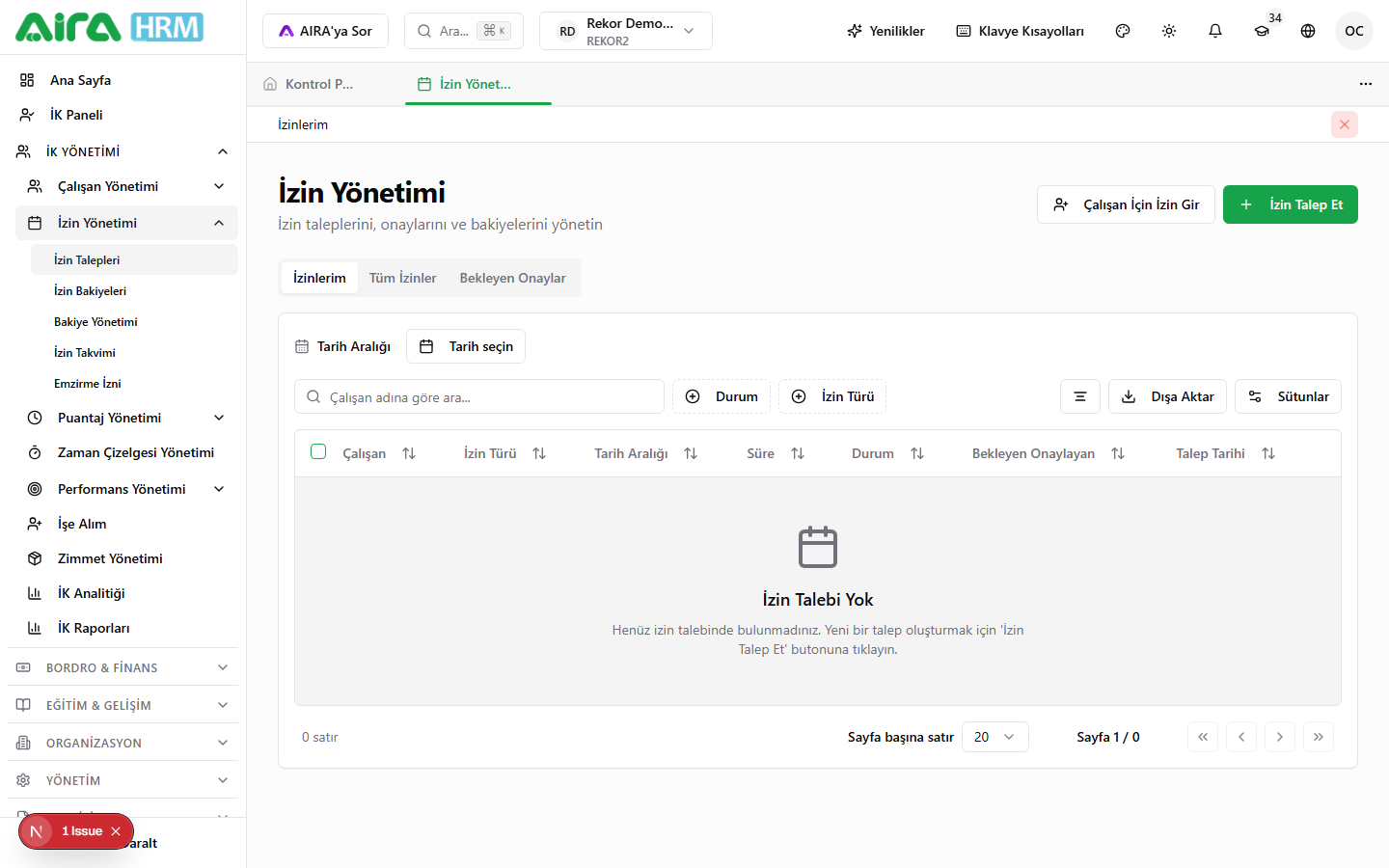Go to previous page chevron
This screenshot has width=1389, height=868.
click(x=1241, y=737)
